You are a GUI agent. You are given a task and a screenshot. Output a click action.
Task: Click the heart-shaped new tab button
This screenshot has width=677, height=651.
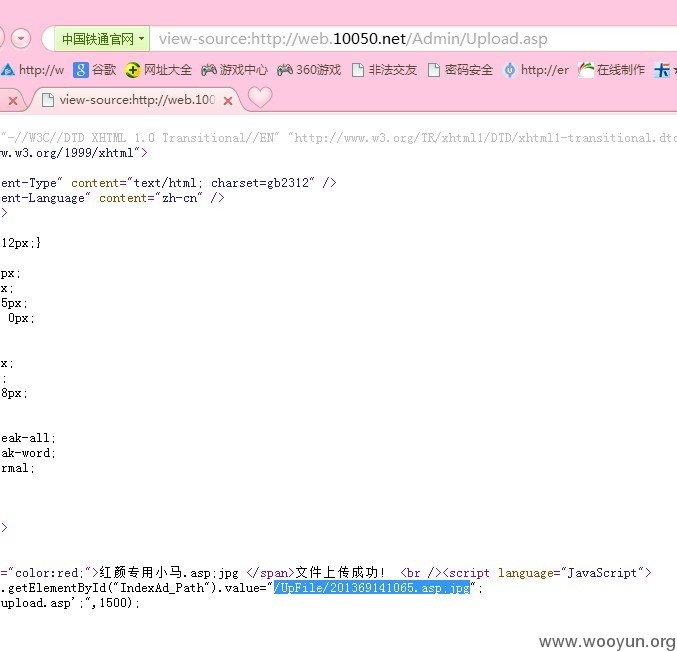260,97
